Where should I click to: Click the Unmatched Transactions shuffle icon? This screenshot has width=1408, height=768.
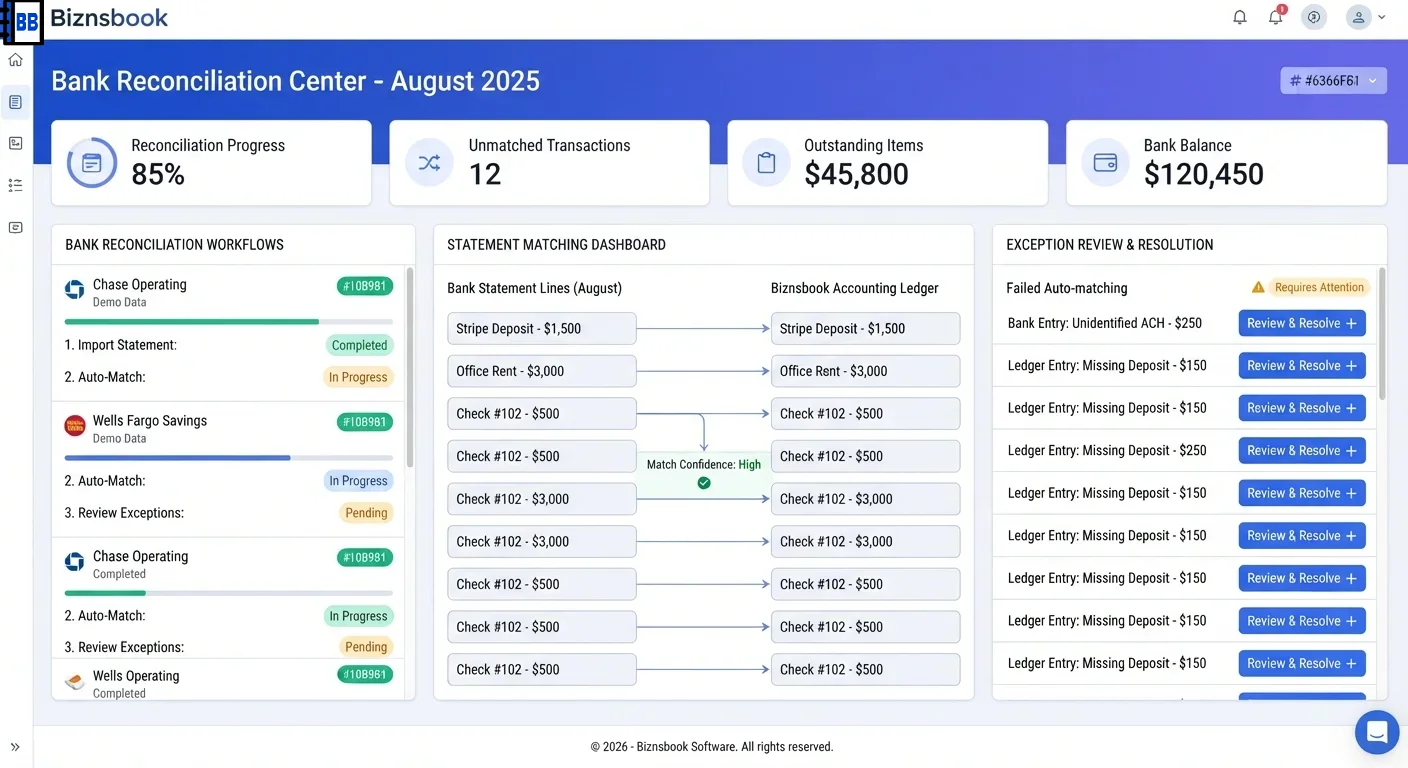(x=429, y=163)
